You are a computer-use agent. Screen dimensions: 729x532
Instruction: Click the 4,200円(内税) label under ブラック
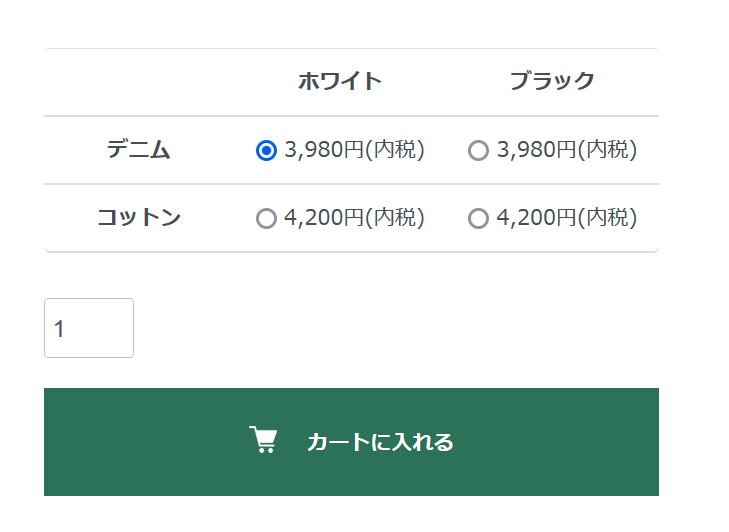(x=566, y=218)
